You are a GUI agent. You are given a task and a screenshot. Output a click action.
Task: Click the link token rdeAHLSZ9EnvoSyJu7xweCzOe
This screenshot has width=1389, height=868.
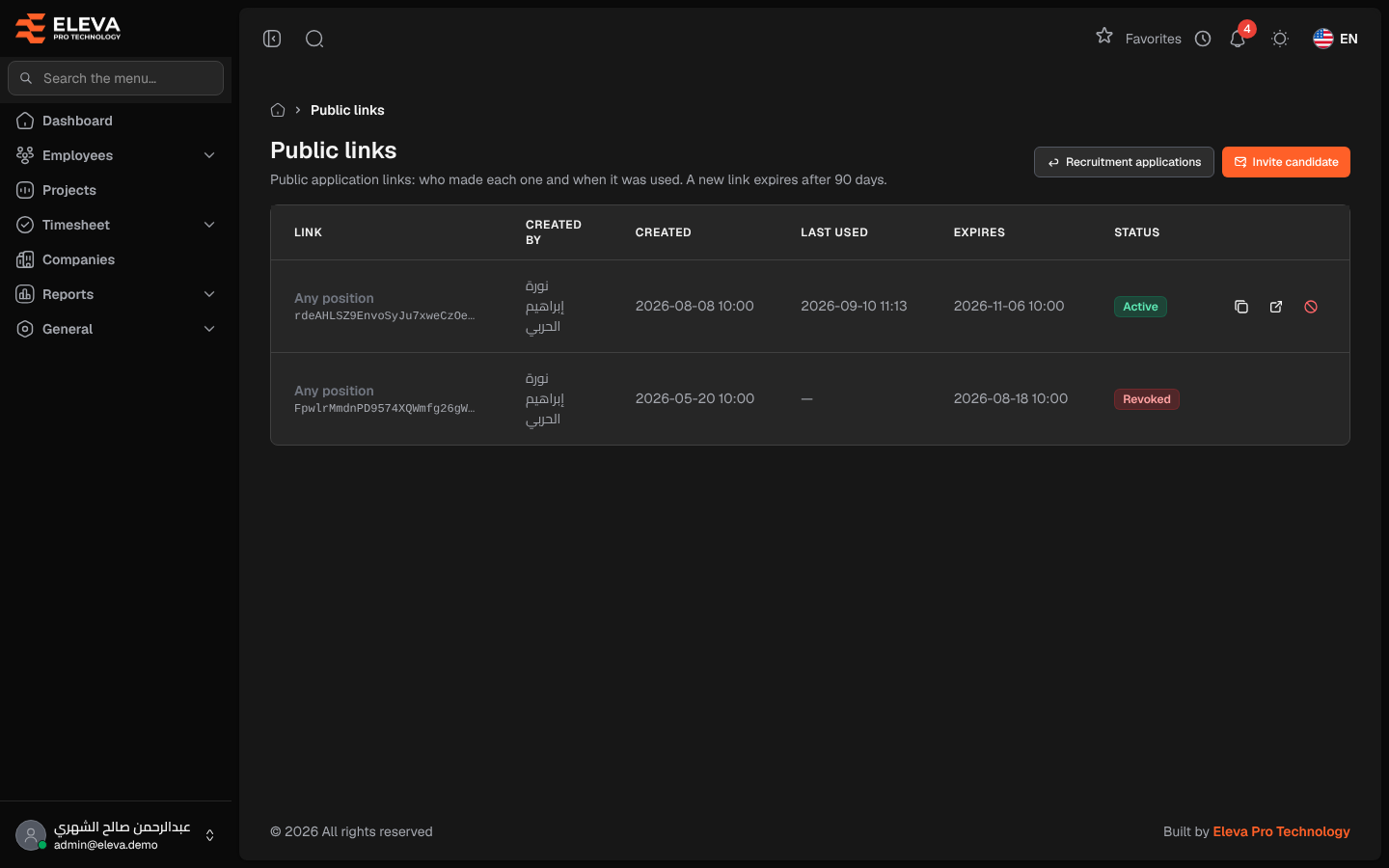pos(385,315)
